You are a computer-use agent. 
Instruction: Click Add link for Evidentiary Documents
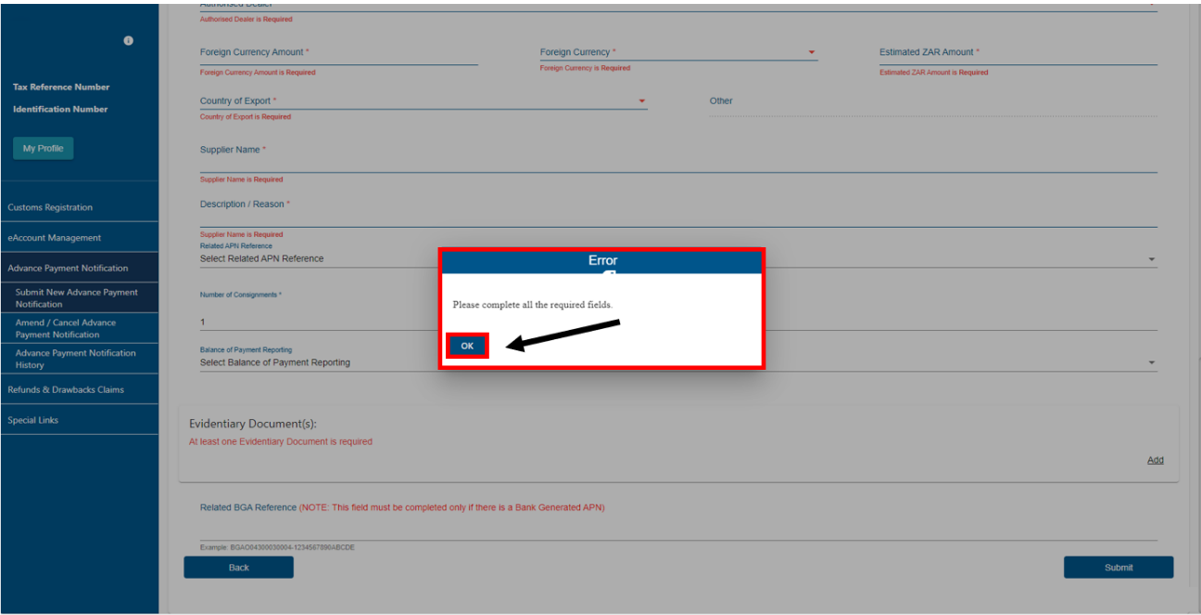pyautogui.click(x=1155, y=460)
